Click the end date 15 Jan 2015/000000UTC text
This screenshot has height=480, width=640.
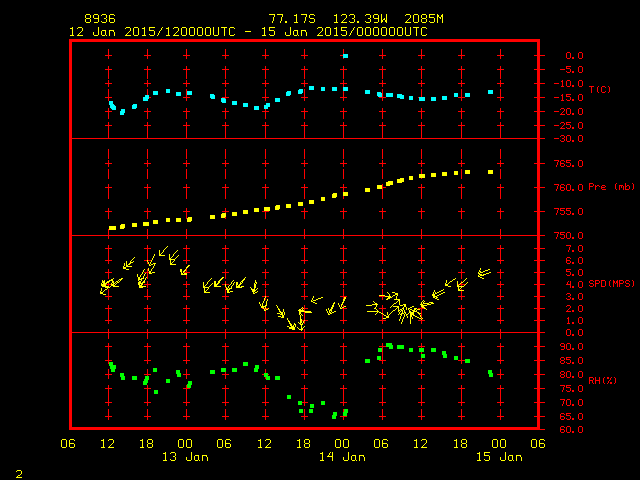point(344,32)
